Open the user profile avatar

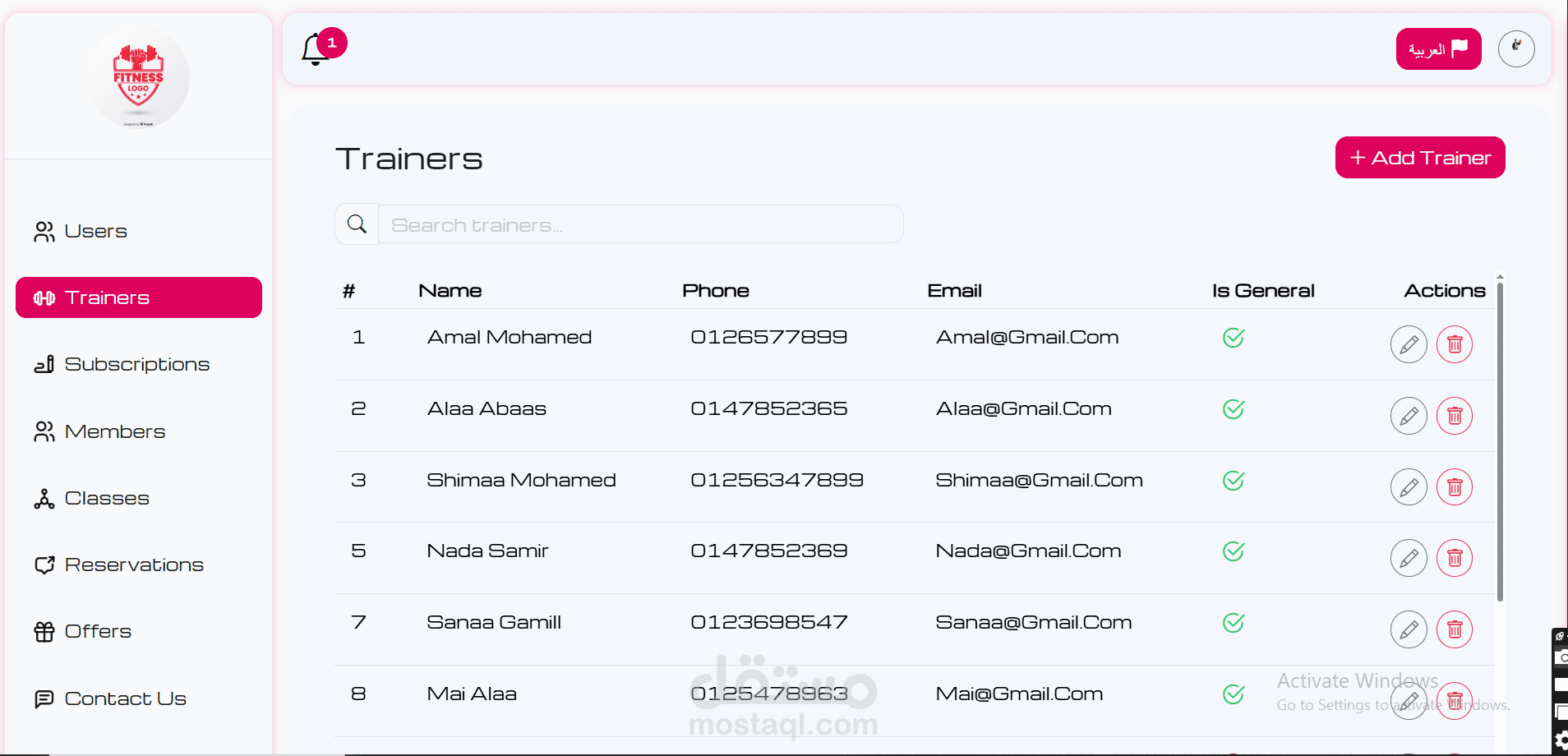(x=1515, y=49)
